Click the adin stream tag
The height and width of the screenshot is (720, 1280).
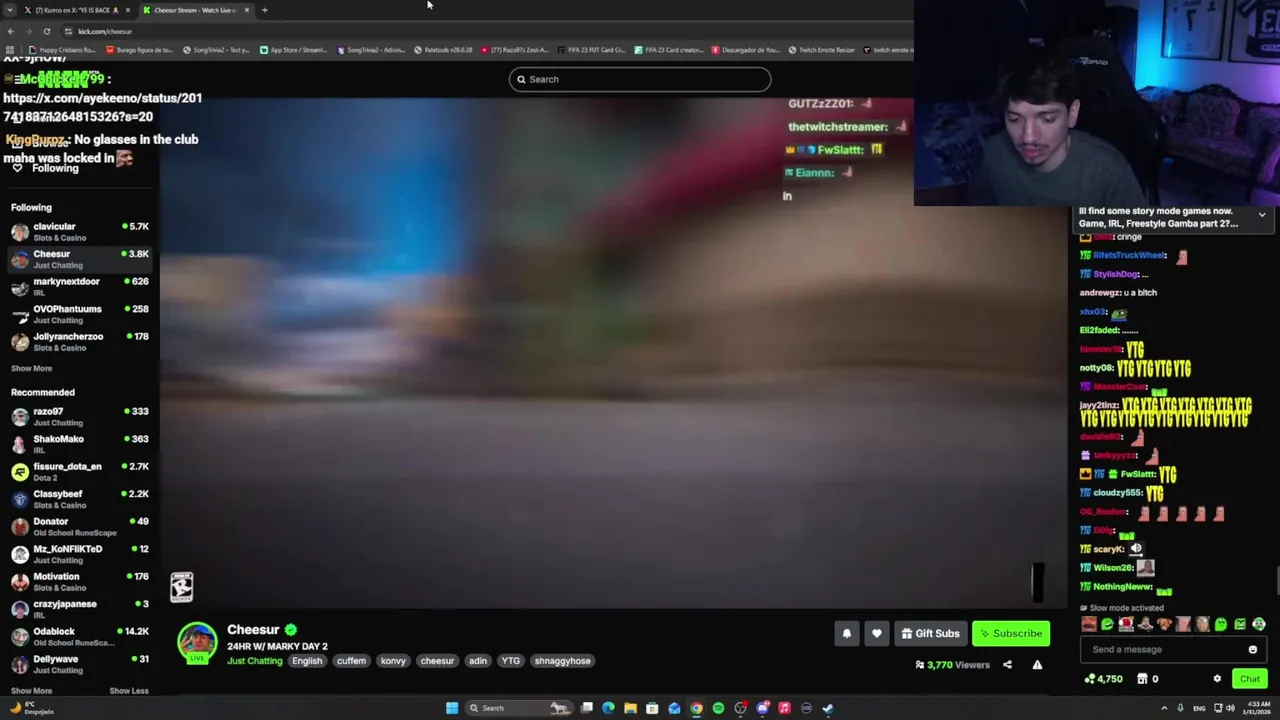(x=478, y=661)
